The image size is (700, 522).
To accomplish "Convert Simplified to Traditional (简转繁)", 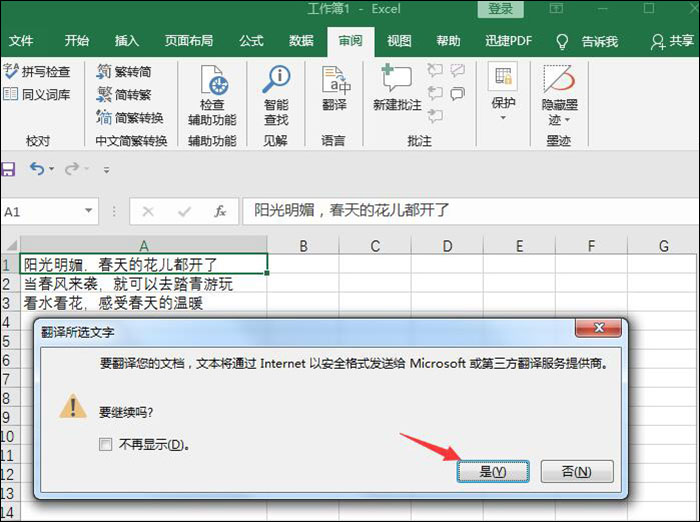I will coord(124,95).
